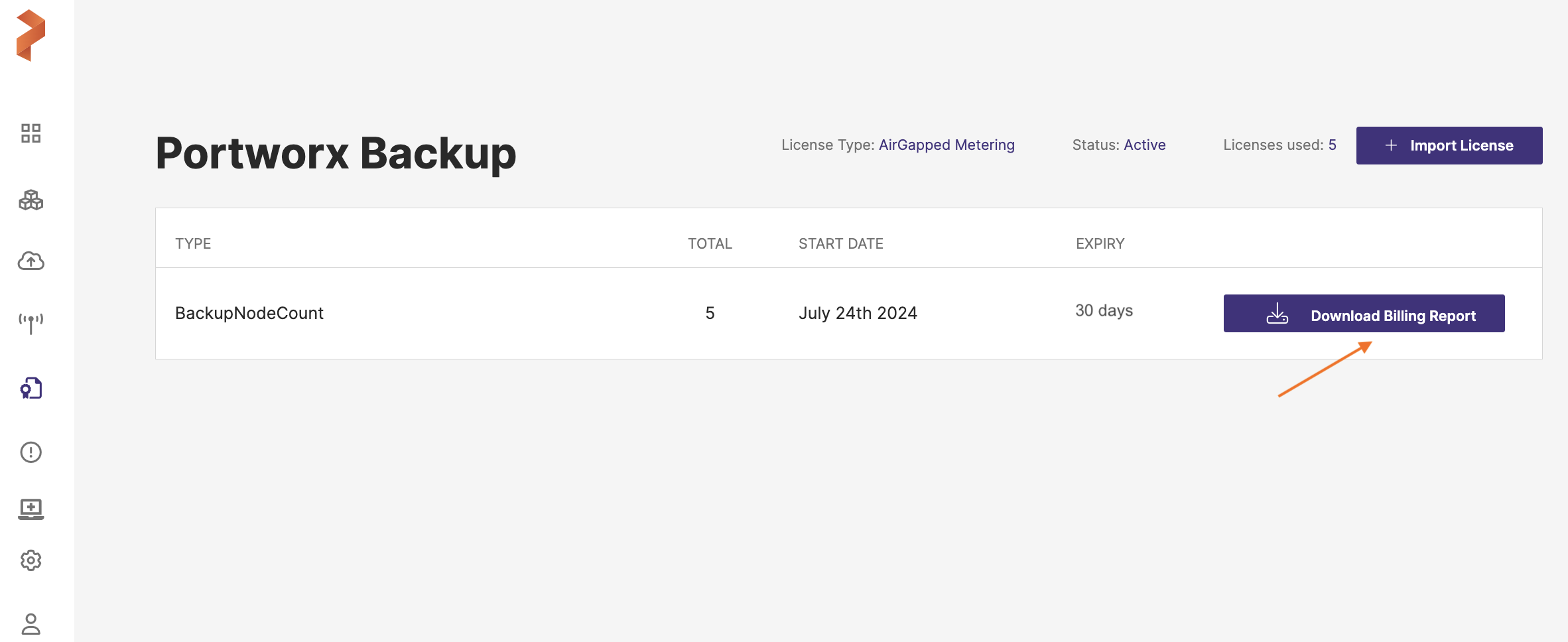Image resolution: width=1568 pixels, height=642 pixels.
Task: Select the BackupNodeCount row entry
Action: pos(249,313)
